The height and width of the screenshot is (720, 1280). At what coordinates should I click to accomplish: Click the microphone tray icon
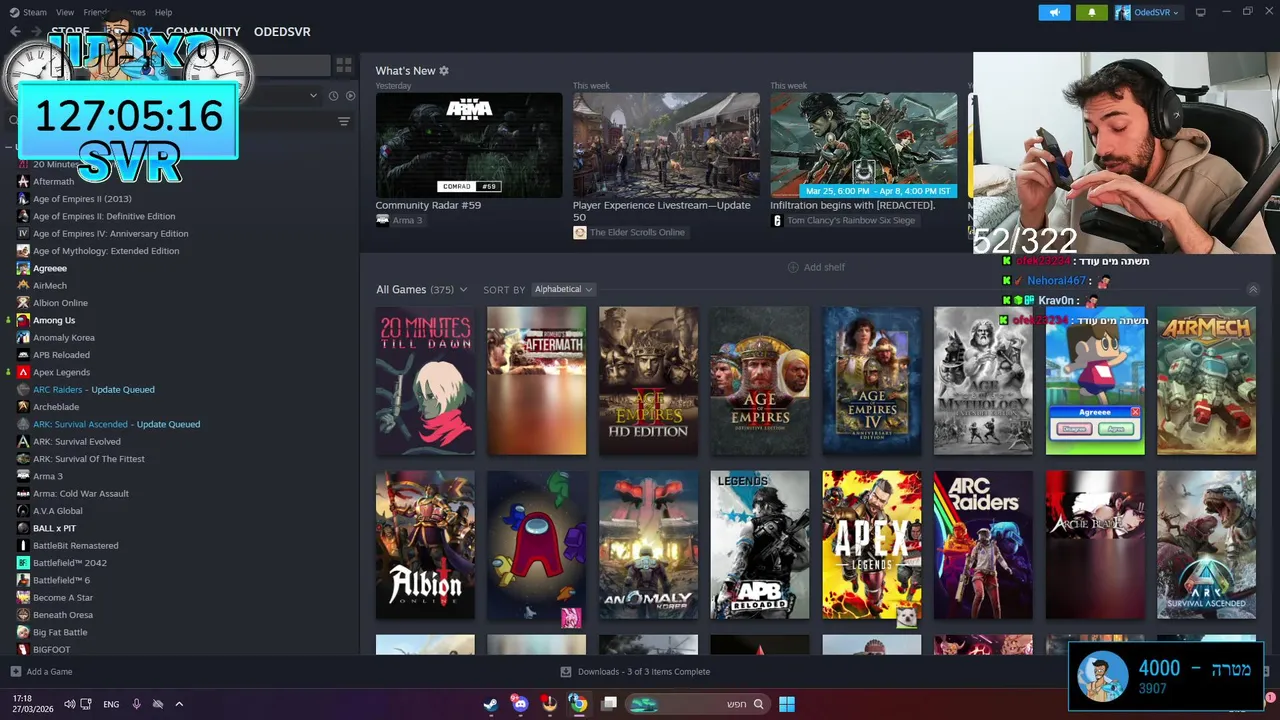[137, 704]
